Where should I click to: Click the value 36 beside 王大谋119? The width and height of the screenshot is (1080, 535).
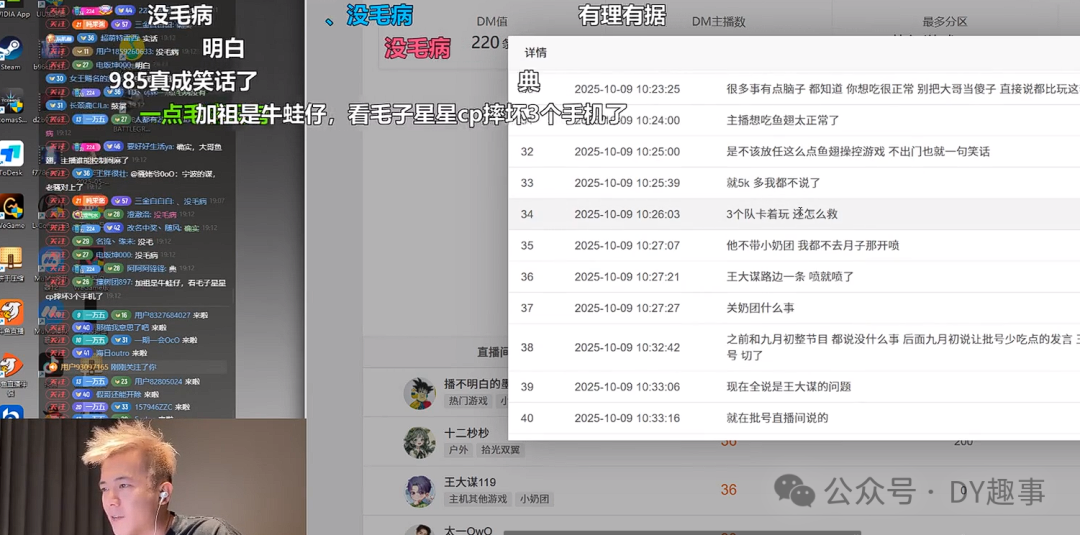point(729,490)
